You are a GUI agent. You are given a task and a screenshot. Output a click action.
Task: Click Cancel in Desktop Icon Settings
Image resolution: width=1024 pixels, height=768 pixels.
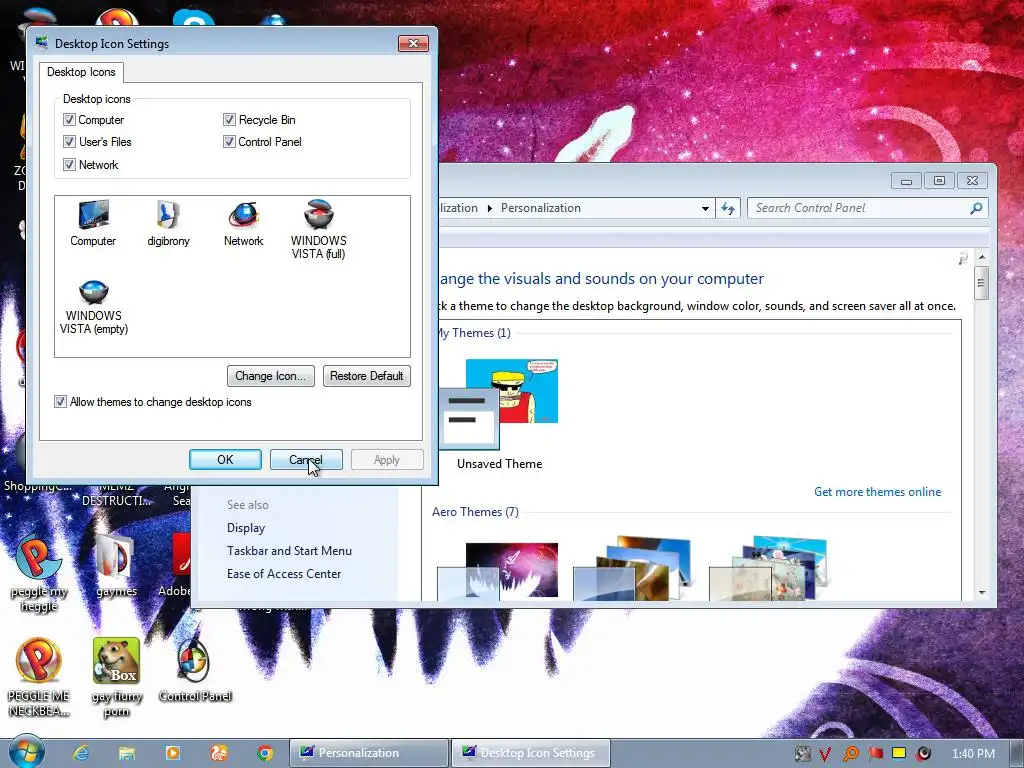click(x=306, y=460)
